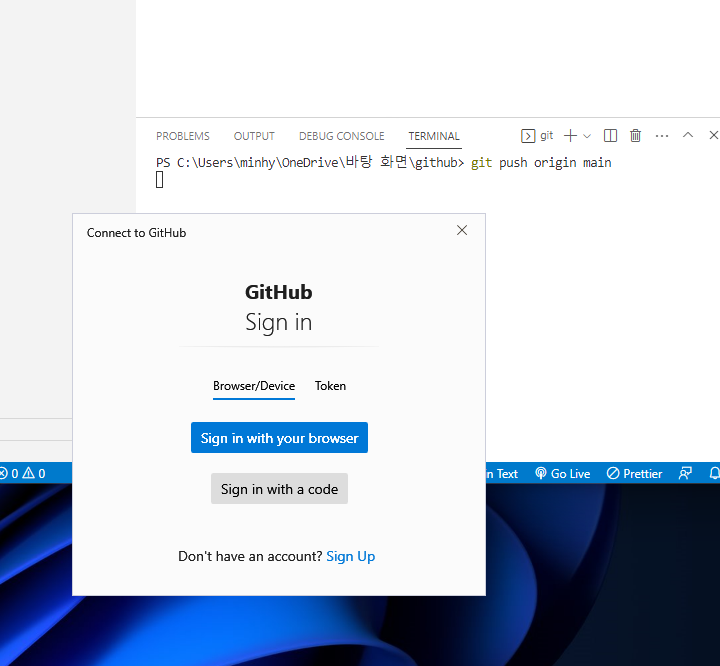
Task: Close the Connect to GitHub dialog
Action: pyautogui.click(x=462, y=230)
